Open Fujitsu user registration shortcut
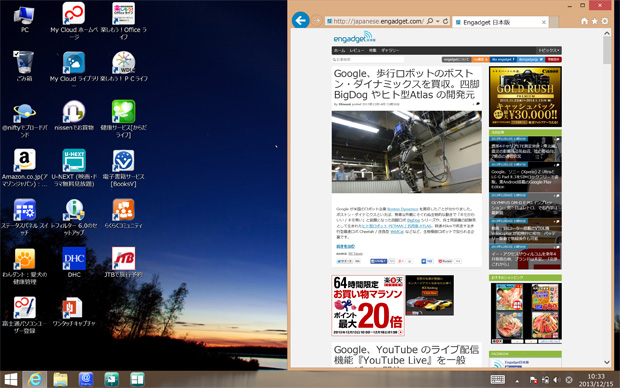 tap(25, 315)
